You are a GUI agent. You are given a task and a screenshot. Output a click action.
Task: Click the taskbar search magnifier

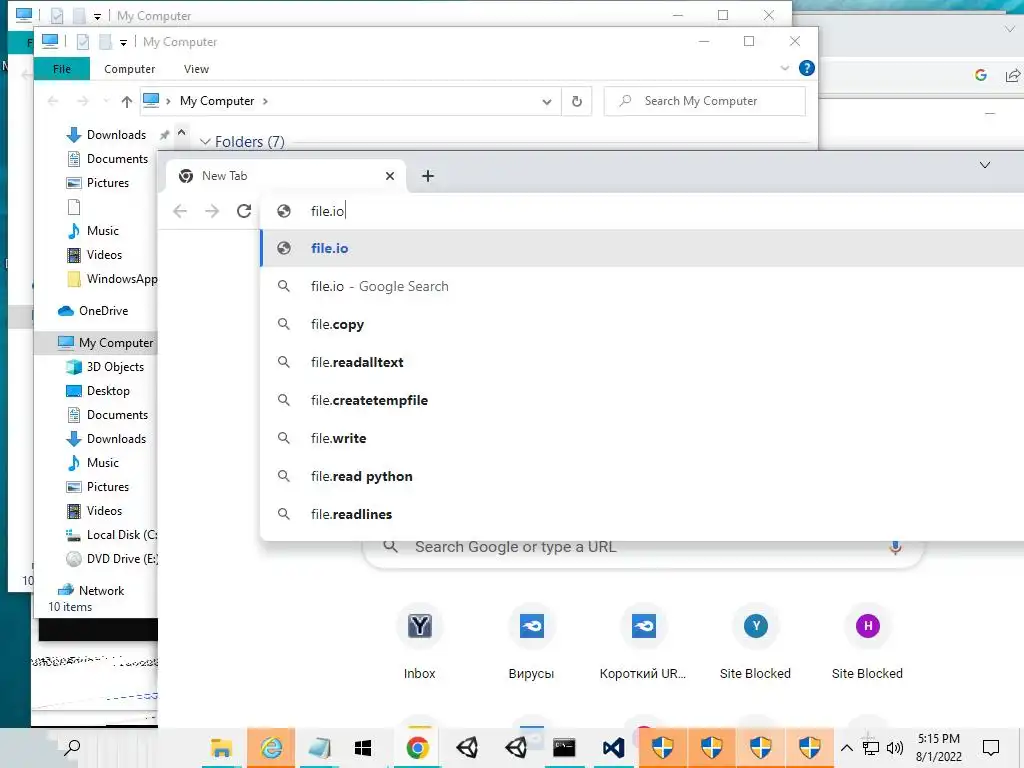coord(72,747)
